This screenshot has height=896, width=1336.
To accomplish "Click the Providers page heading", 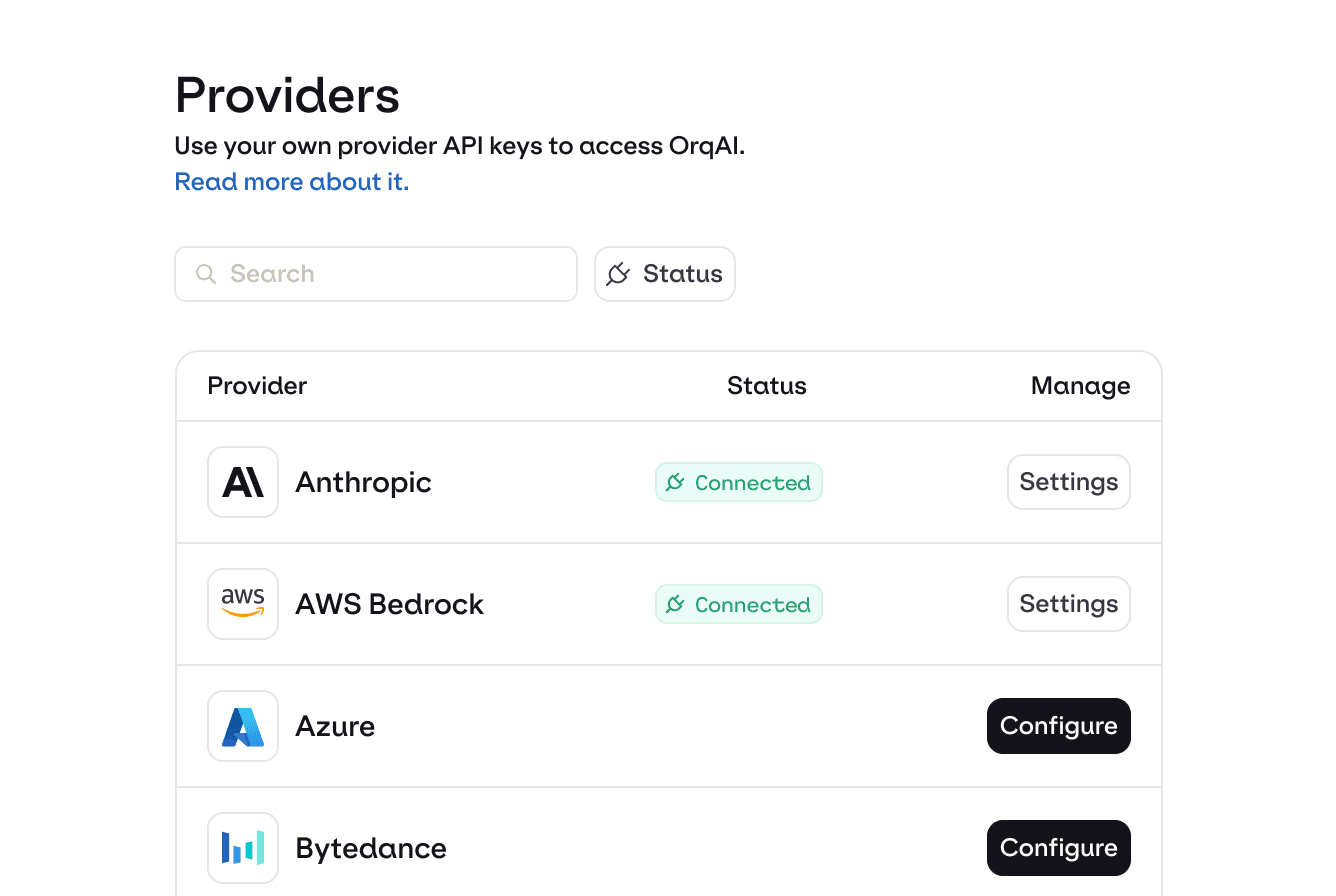I will coord(288,96).
